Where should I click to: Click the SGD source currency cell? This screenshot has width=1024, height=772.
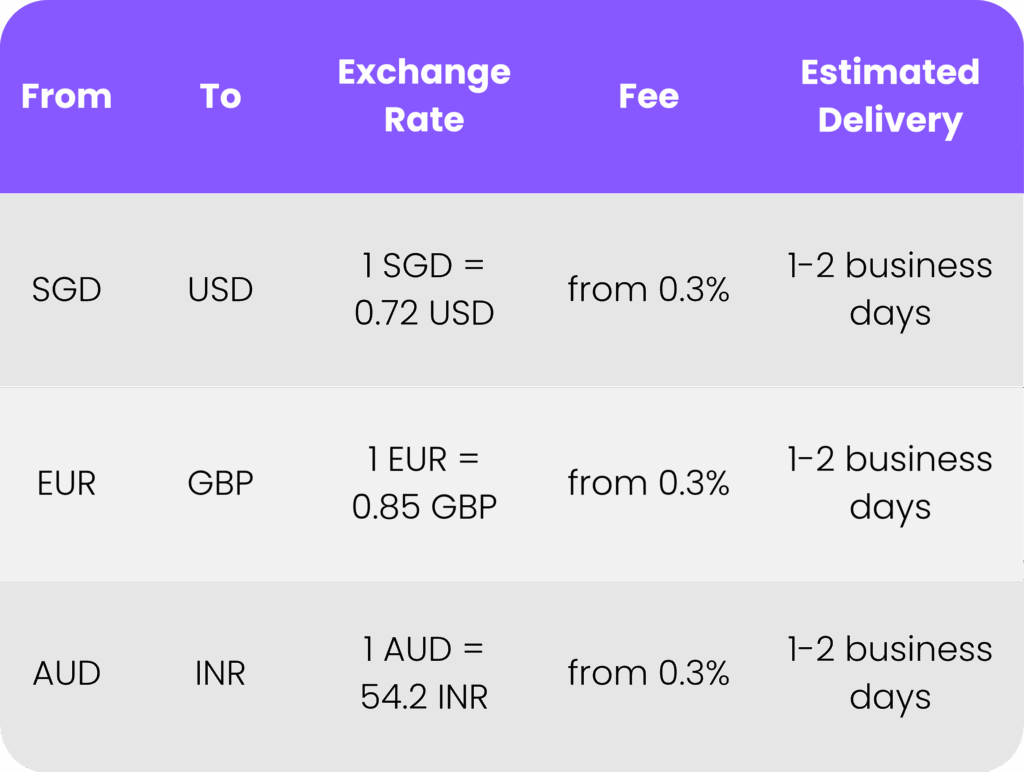[x=66, y=290]
